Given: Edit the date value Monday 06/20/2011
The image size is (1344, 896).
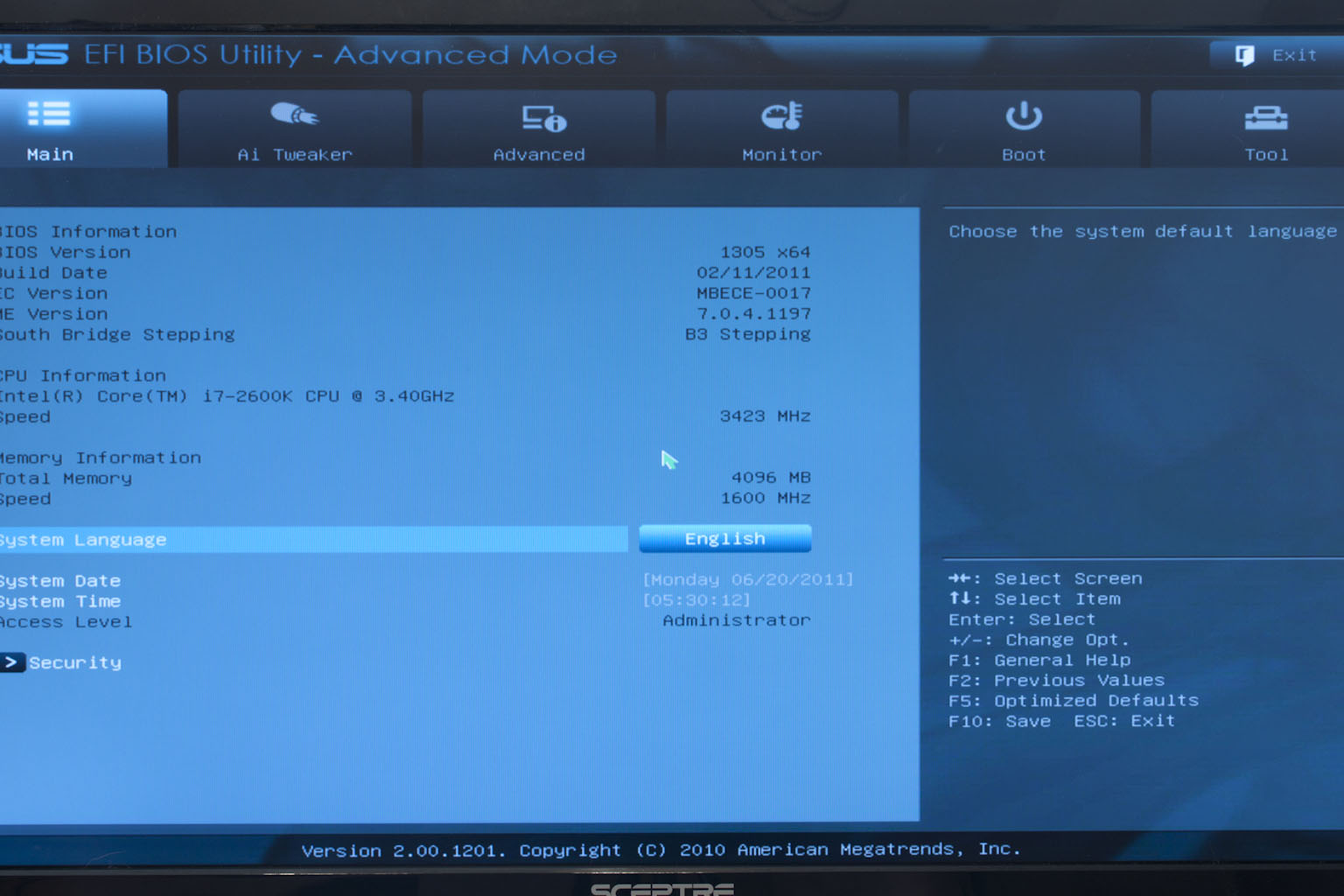Looking at the screenshot, I should (x=748, y=579).
